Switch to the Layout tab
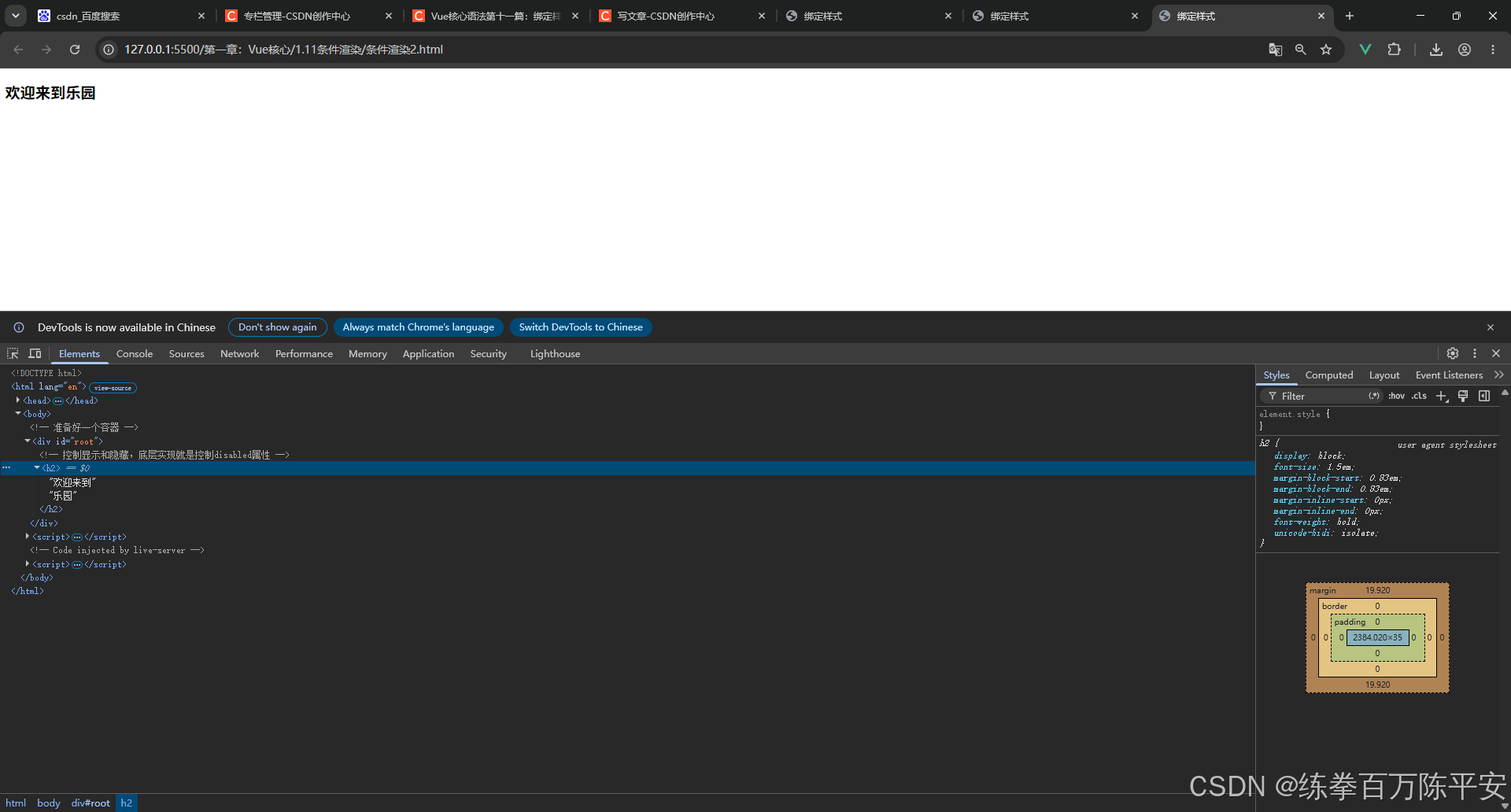The image size is (1511, 812). point(1384,375)
